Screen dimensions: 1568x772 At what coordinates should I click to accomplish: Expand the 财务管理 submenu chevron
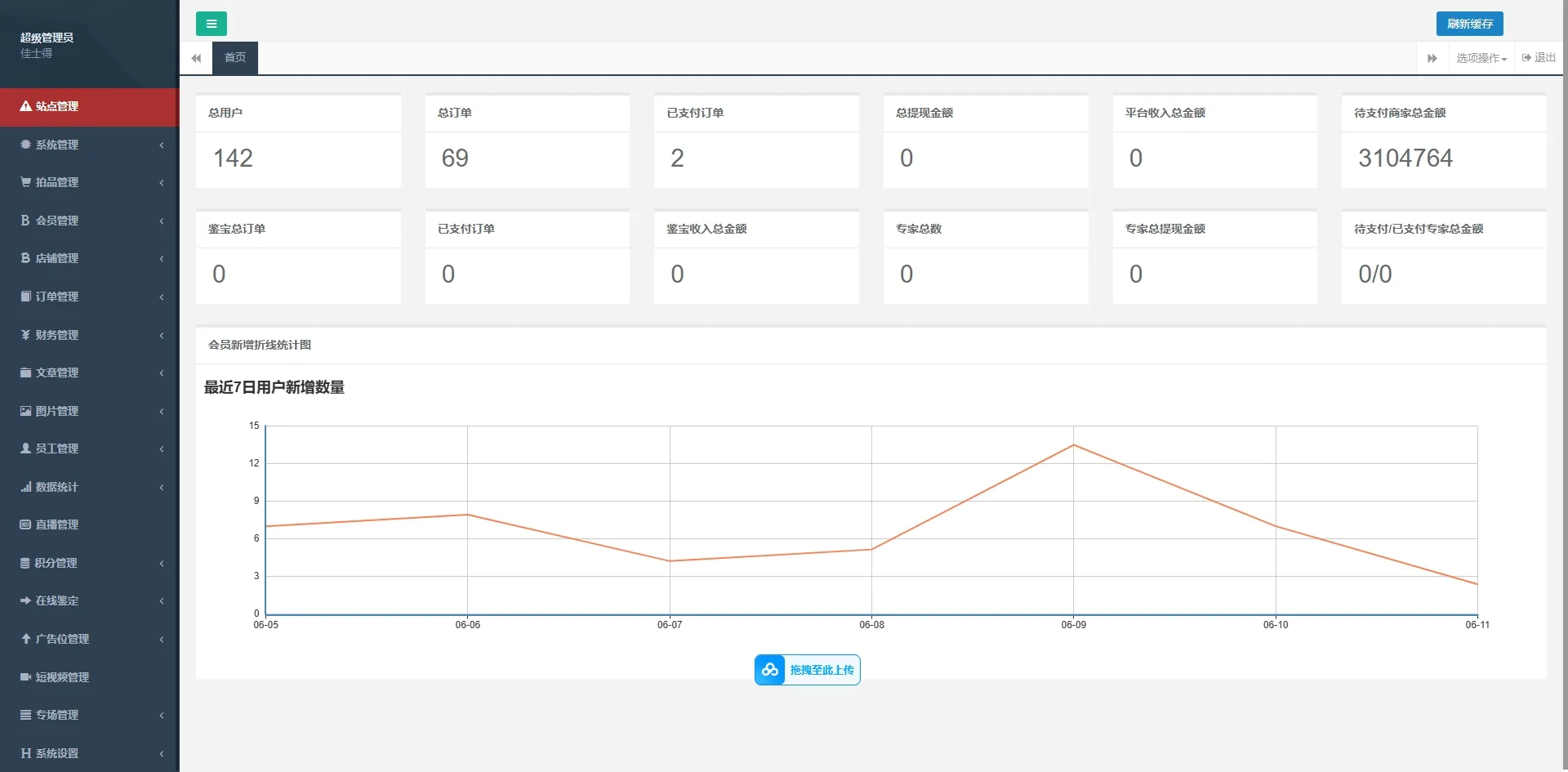pyautogui.click(x=162, y=335)
